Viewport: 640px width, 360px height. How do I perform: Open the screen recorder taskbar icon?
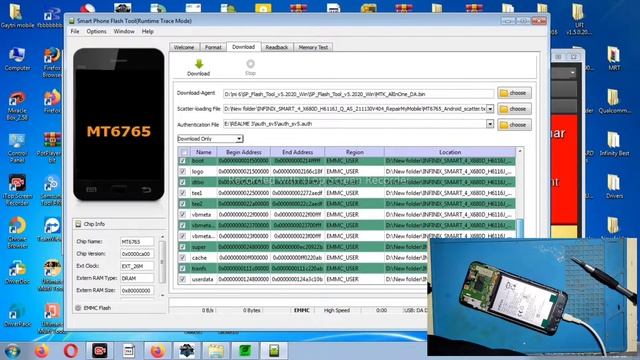pyautogui.click(x=100, y=351)
